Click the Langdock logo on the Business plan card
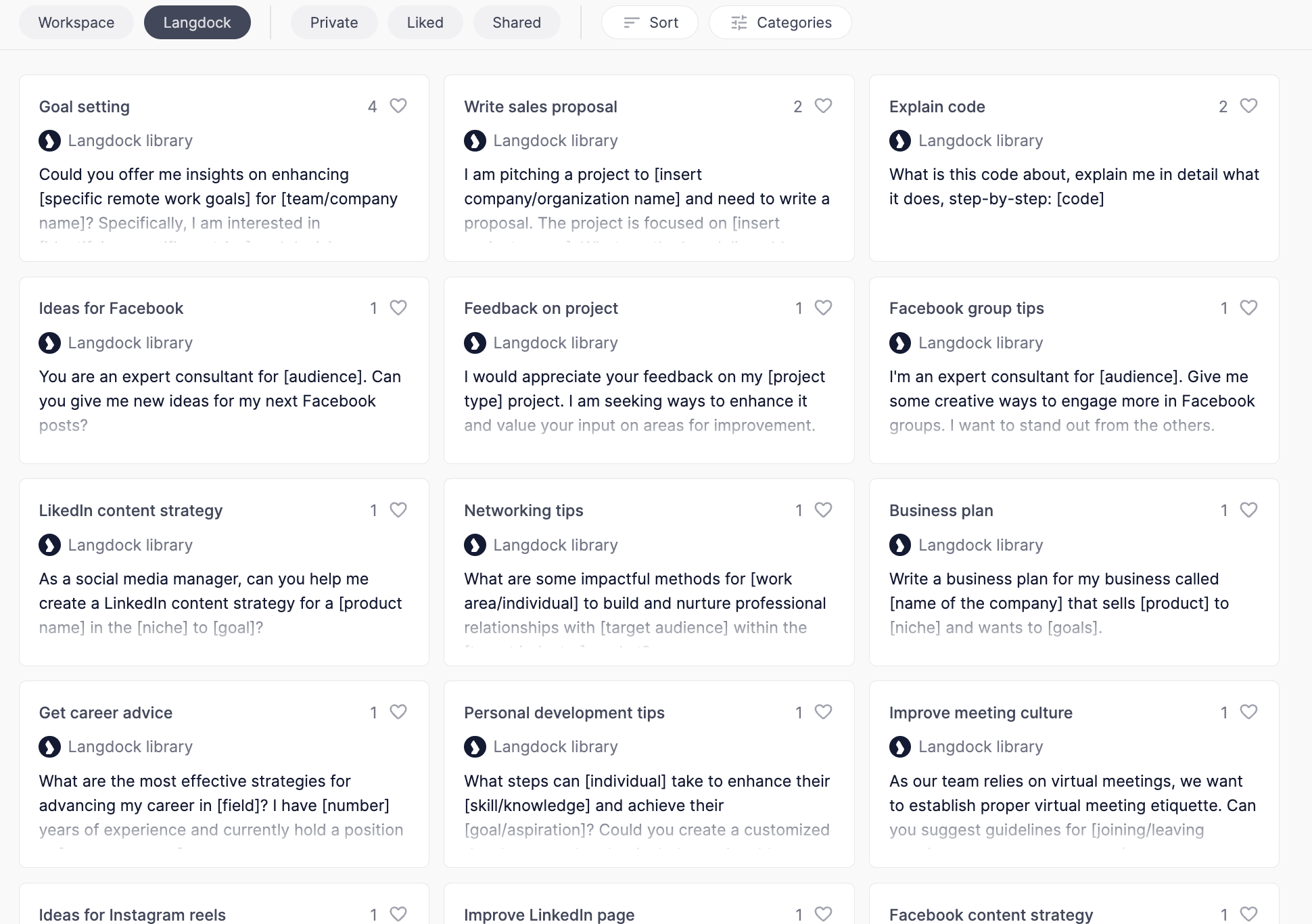Screen dimensions: 1312x924 coord(900,545)
